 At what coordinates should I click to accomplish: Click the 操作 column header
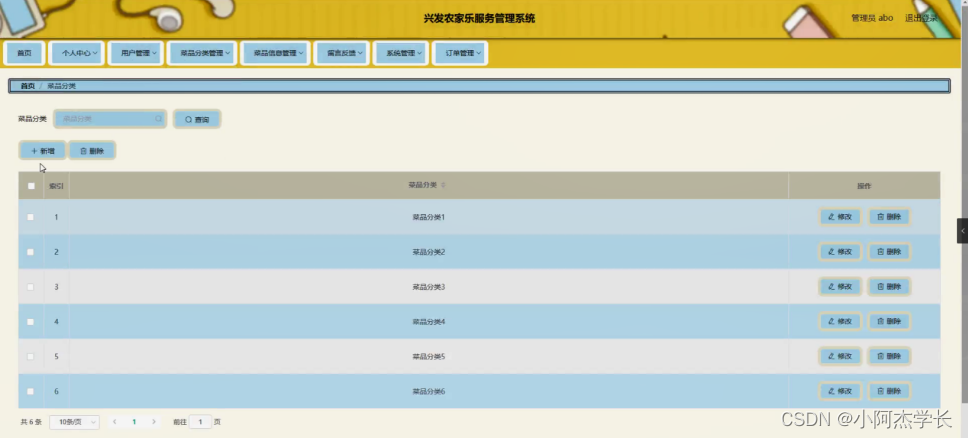pos(864,185)
